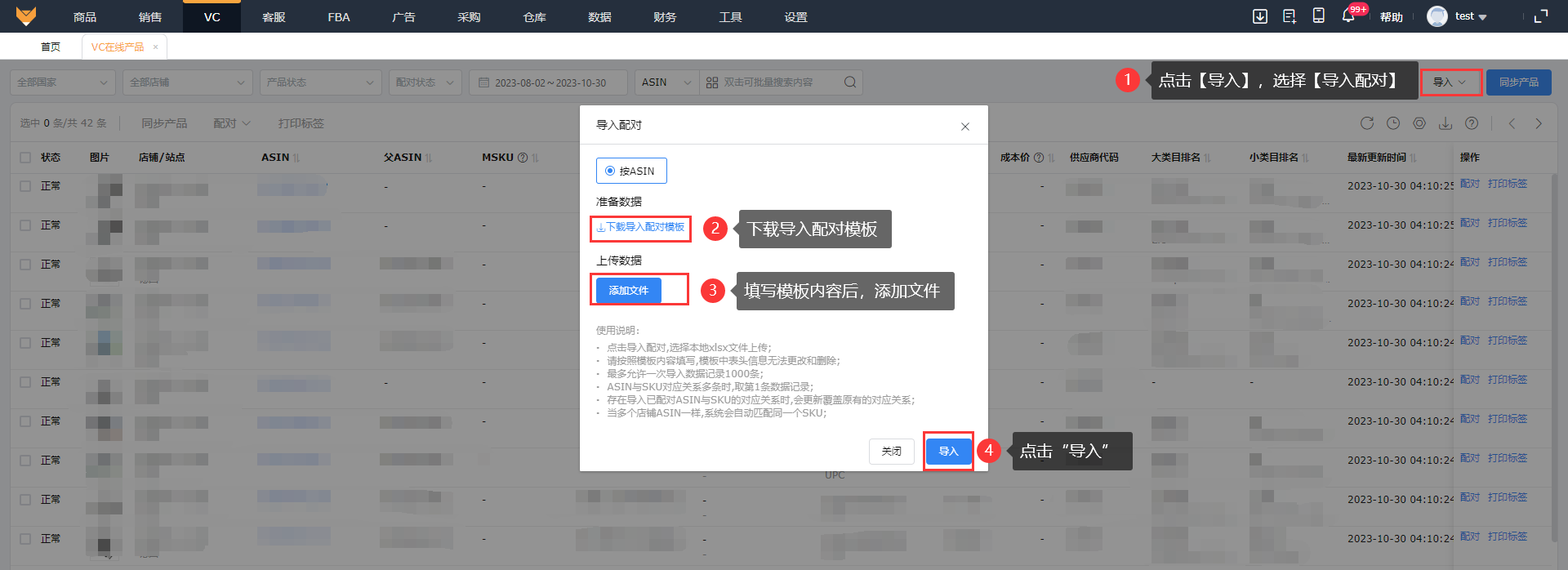
Task: Click the clock history icon above the table
Action: coord(1393,123)
